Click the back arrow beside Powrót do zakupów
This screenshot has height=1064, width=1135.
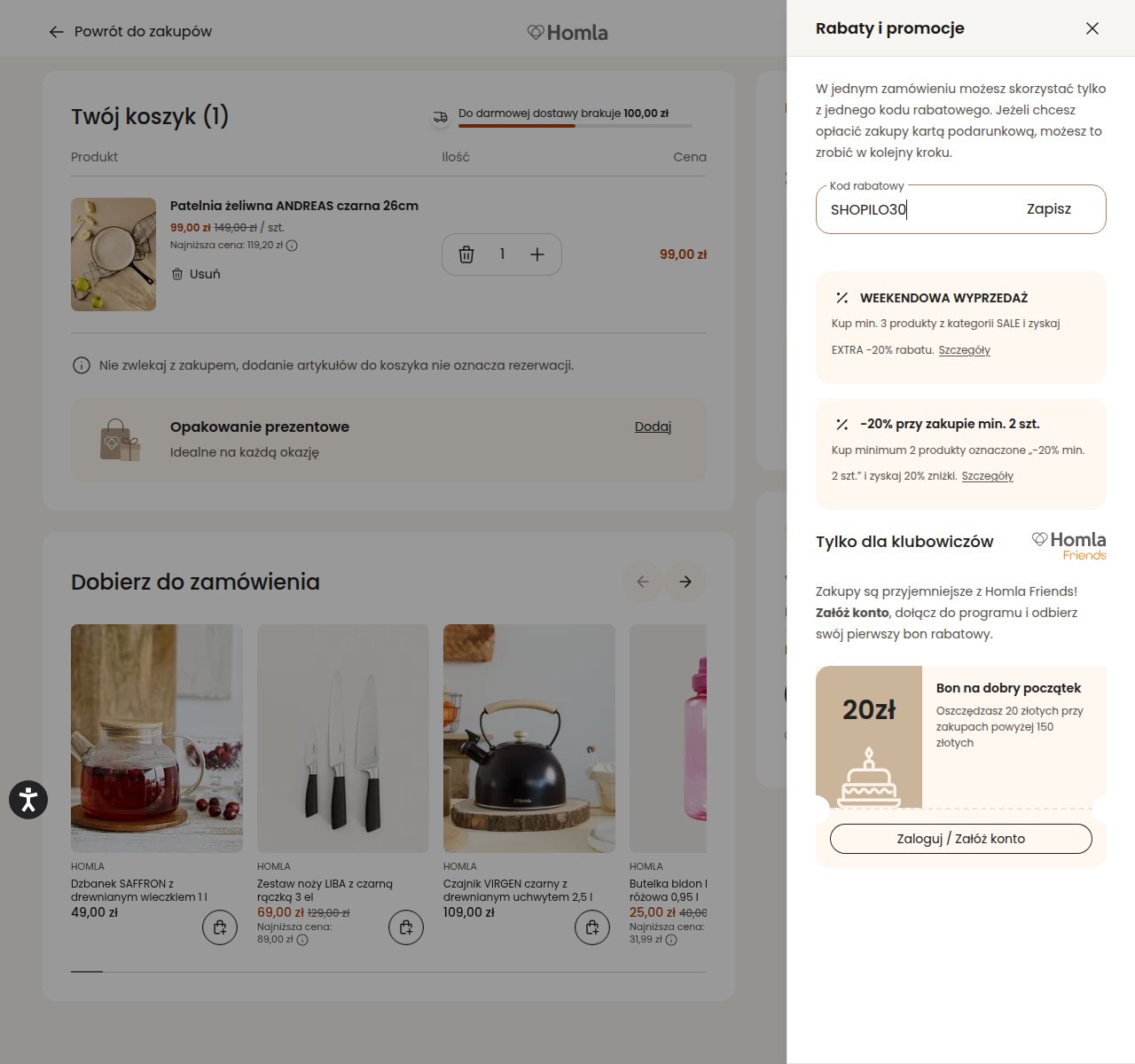tap(56, 32)
